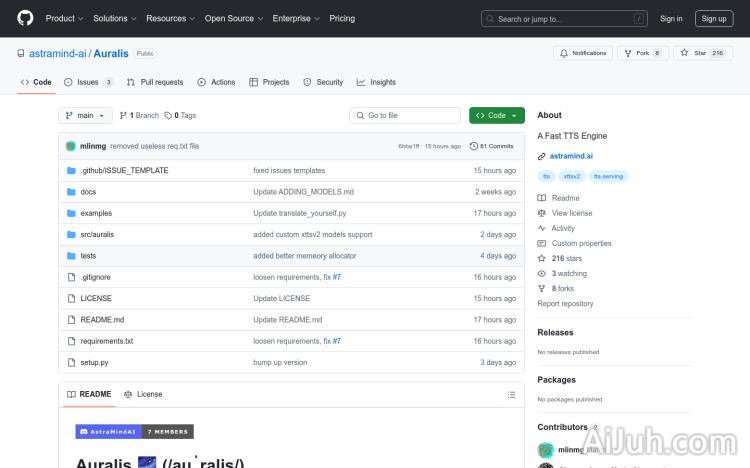Click the Sign up button

[714, 18]
